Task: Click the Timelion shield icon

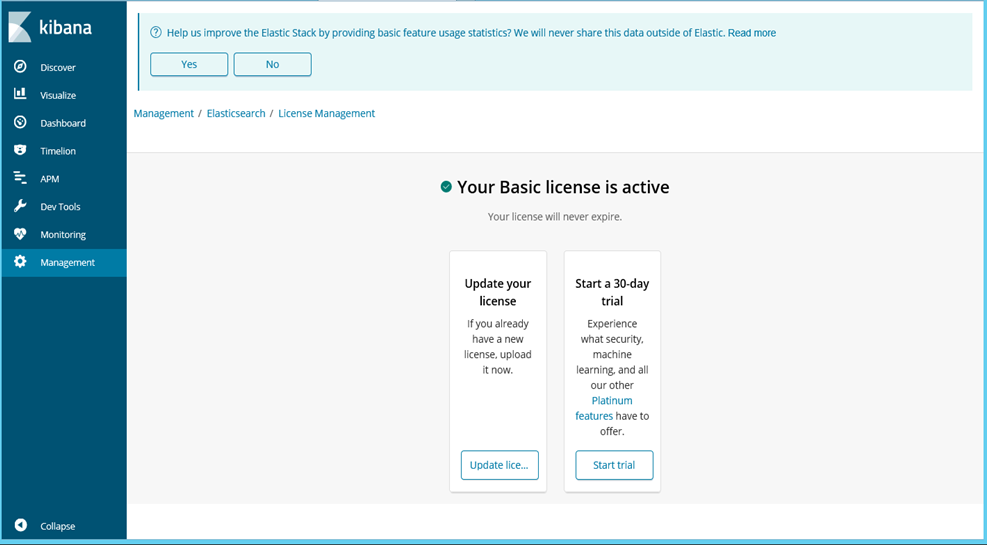Action: [20, 150]
